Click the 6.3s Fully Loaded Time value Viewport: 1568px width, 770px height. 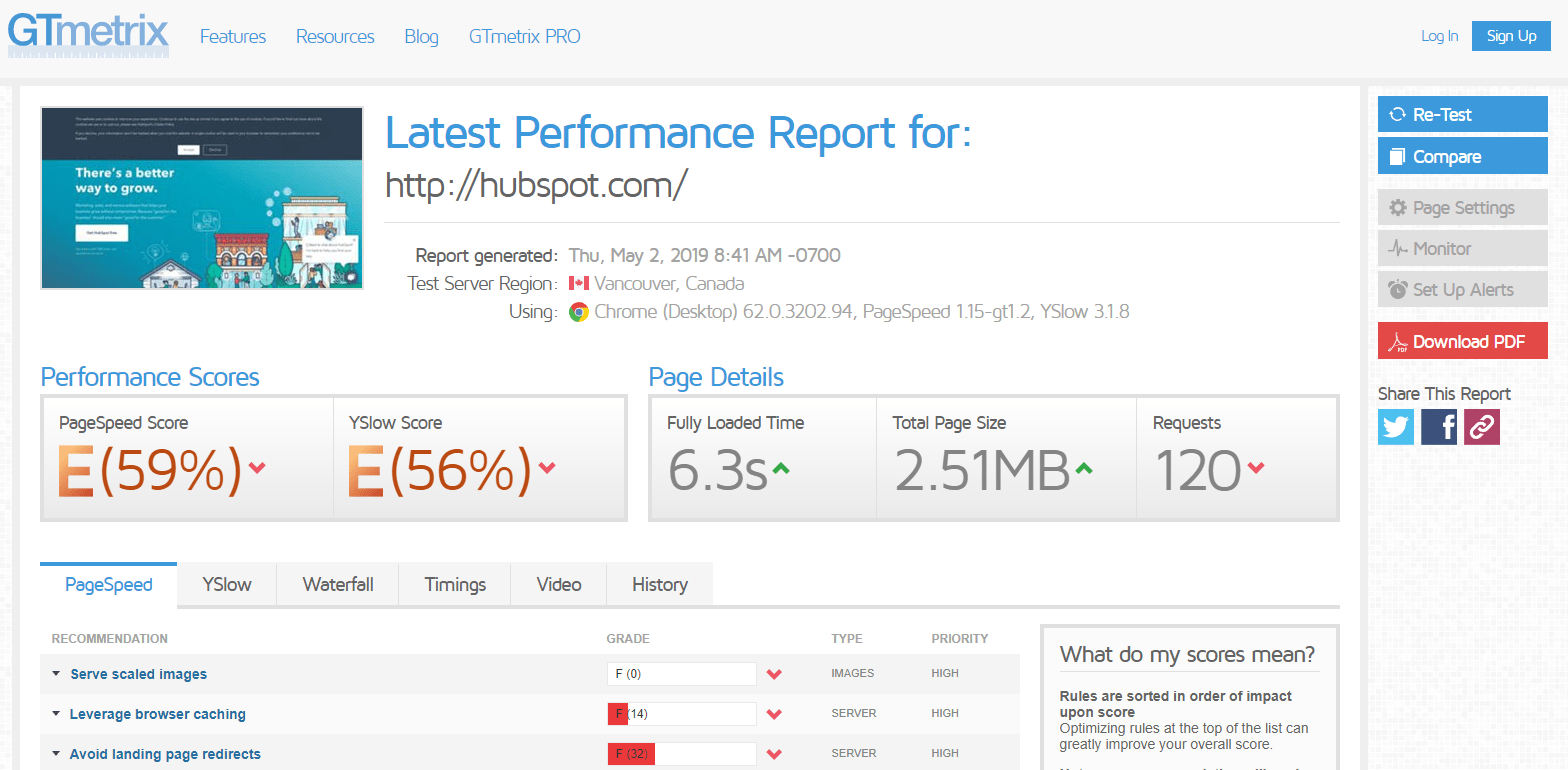[x=717, y=471]
